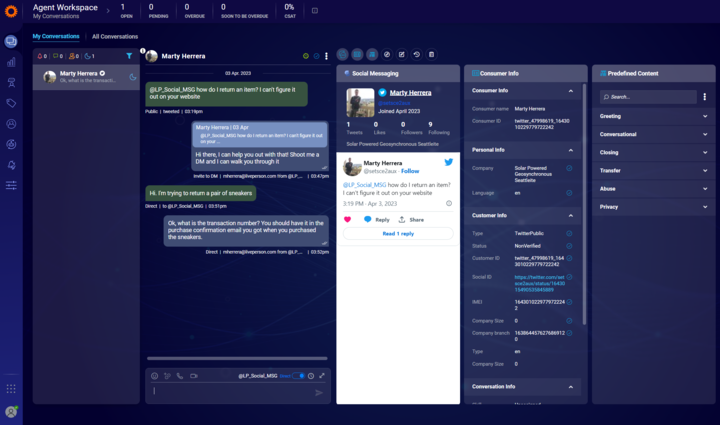Toggle the Direct message switch
The height and width of the screenshot is (425, 720).
coord(298,376)
